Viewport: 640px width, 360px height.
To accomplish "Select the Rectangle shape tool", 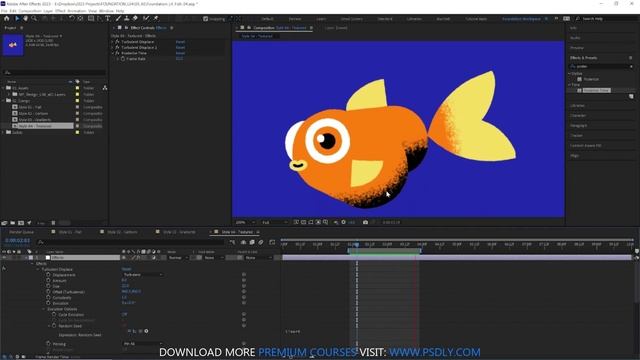I will [91, 18].
